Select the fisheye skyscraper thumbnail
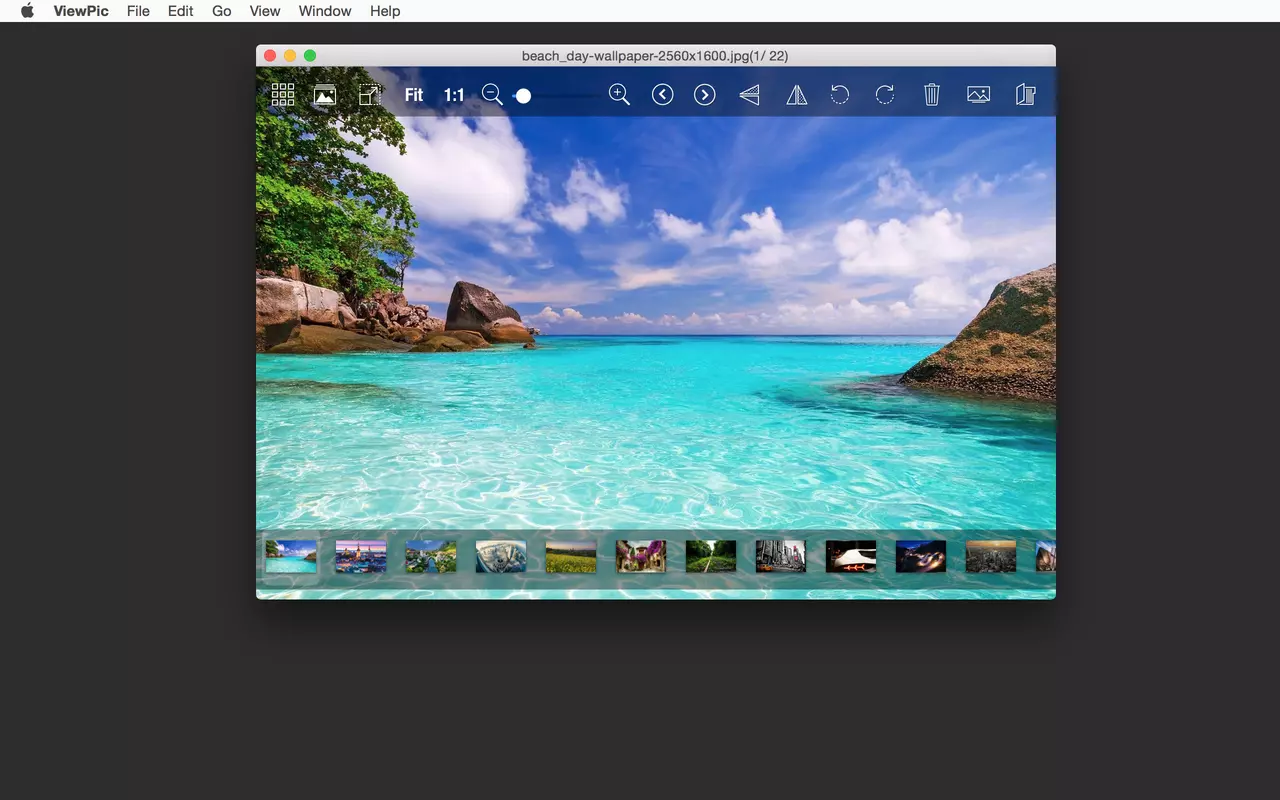 click(501, 556)
